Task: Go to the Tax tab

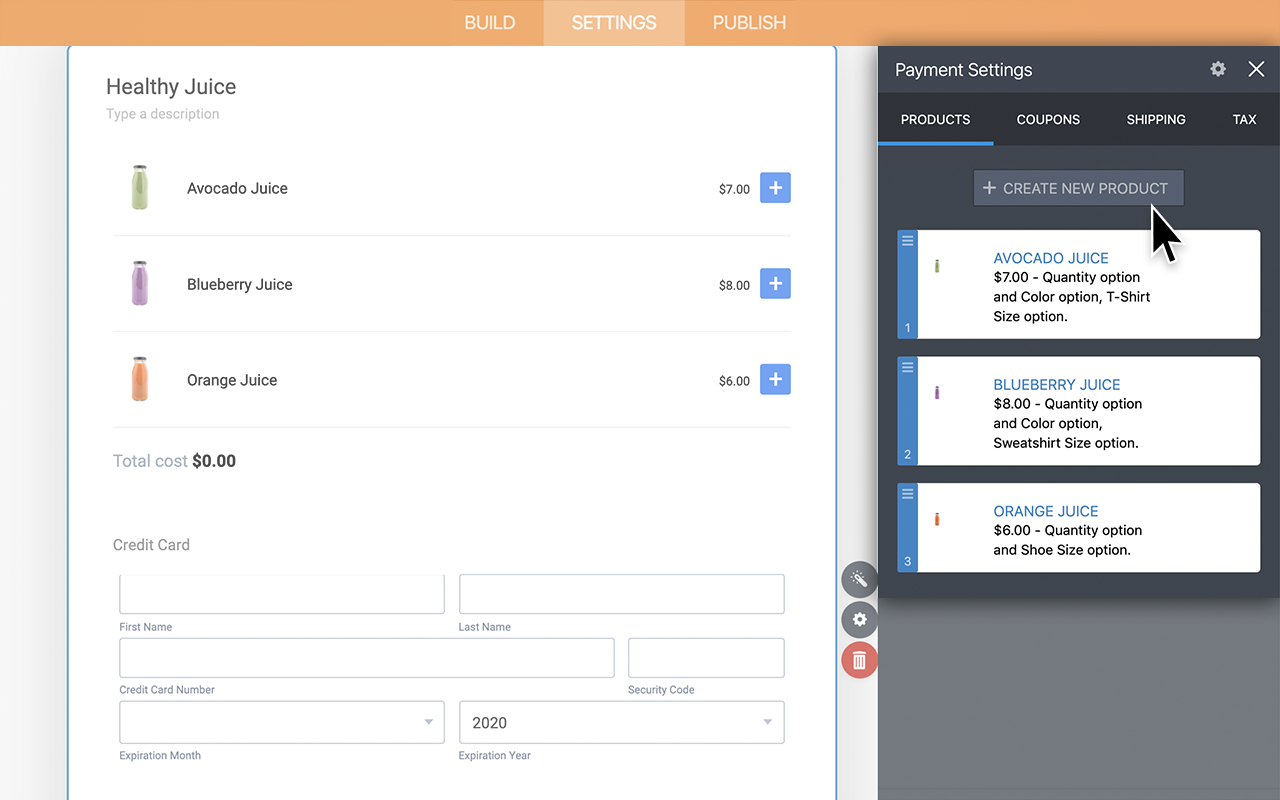Action: tap(1244, 119)
